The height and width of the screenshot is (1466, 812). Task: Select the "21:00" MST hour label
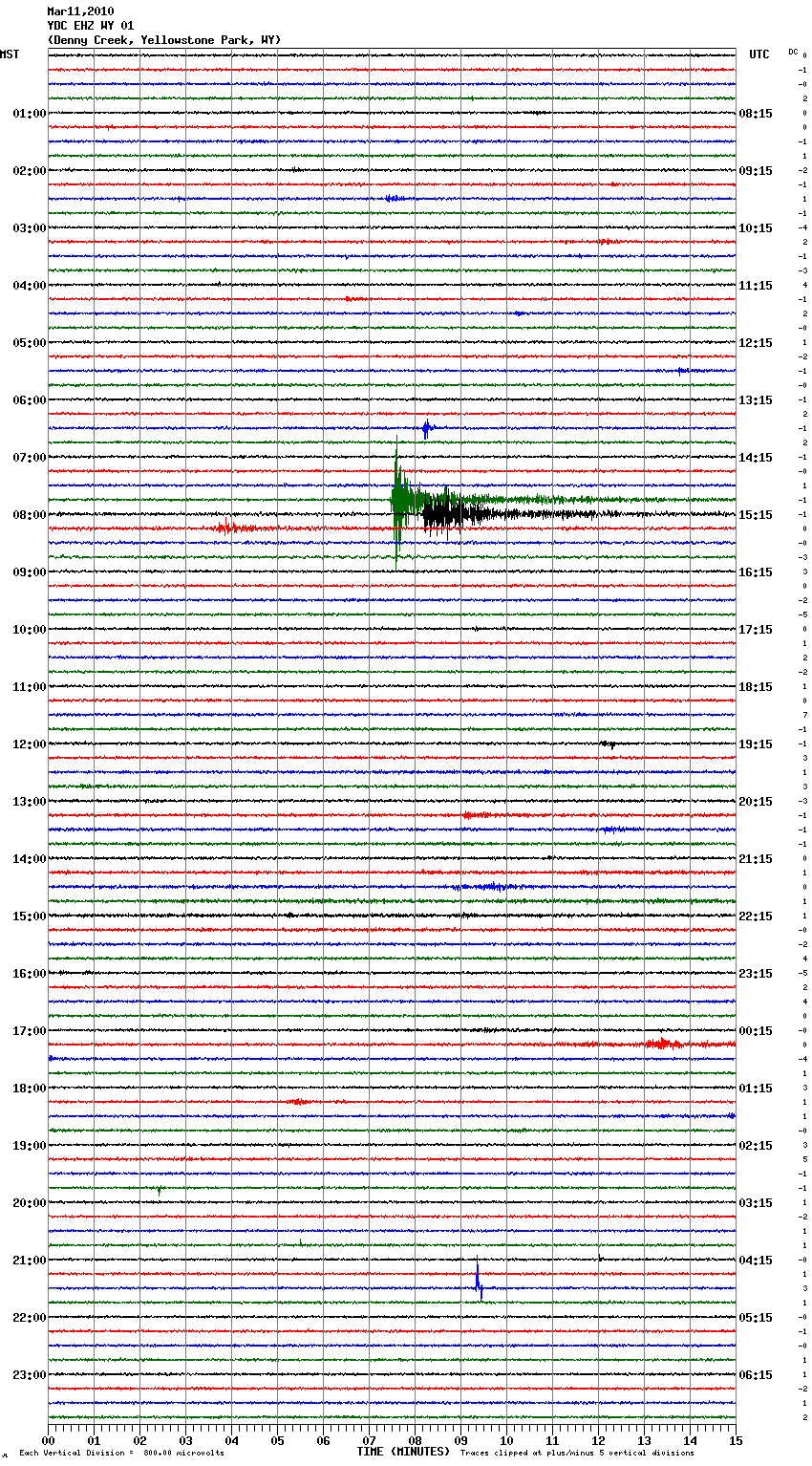(x=29, y=1261)
